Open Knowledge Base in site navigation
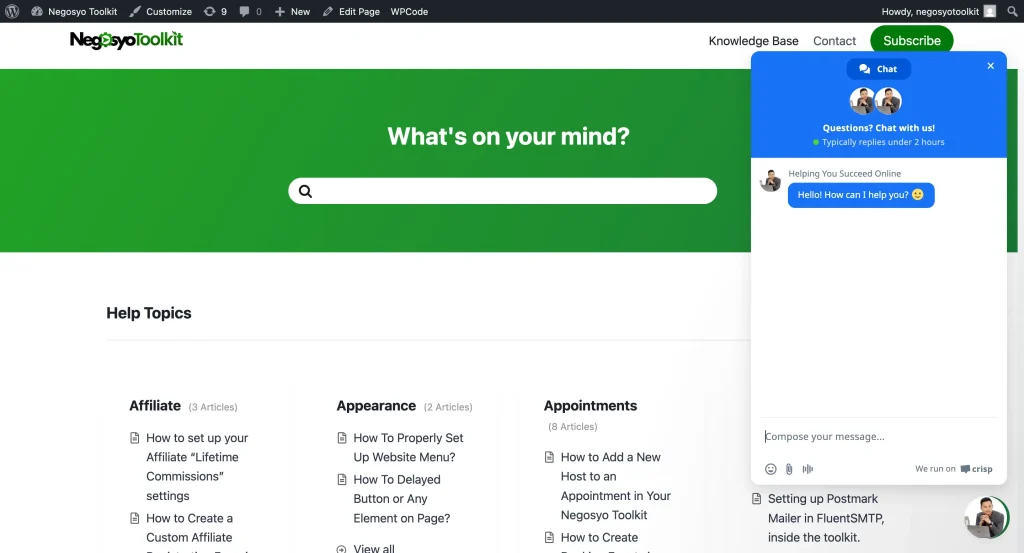The height and width of the screenshot is (553, 1024). click(x=753, y=41)
